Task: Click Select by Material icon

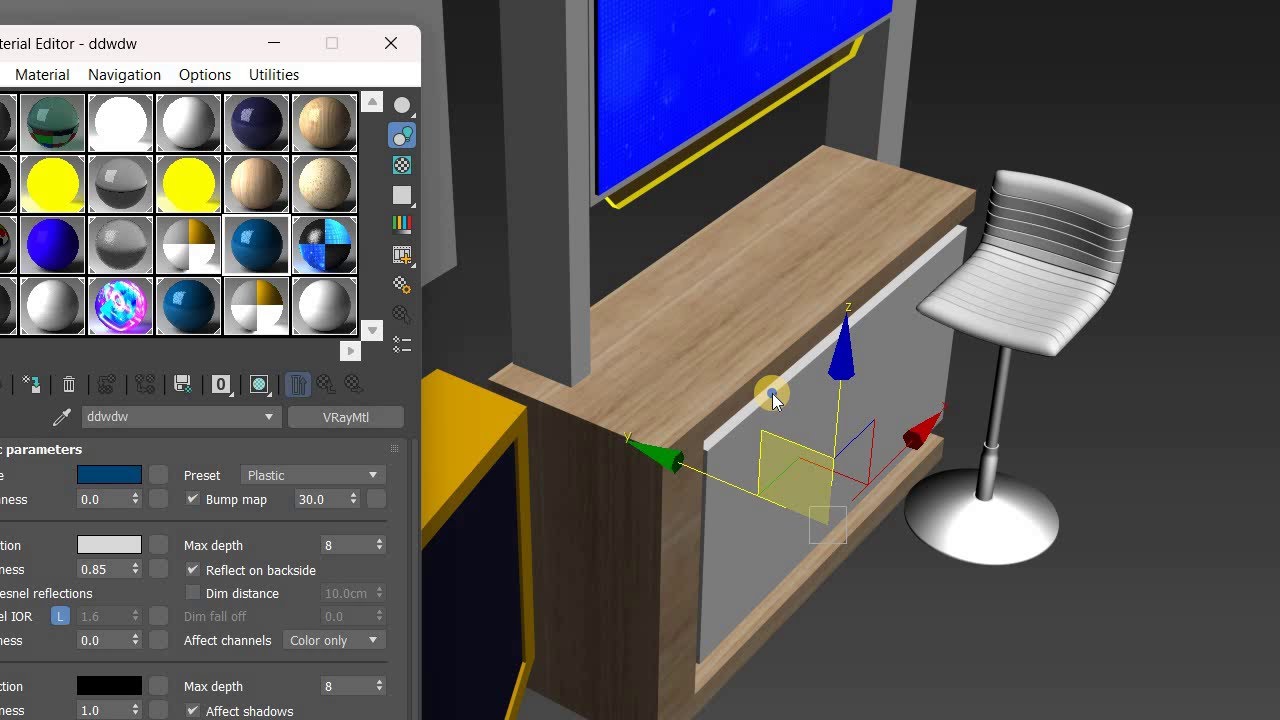Action: point(402,315)
